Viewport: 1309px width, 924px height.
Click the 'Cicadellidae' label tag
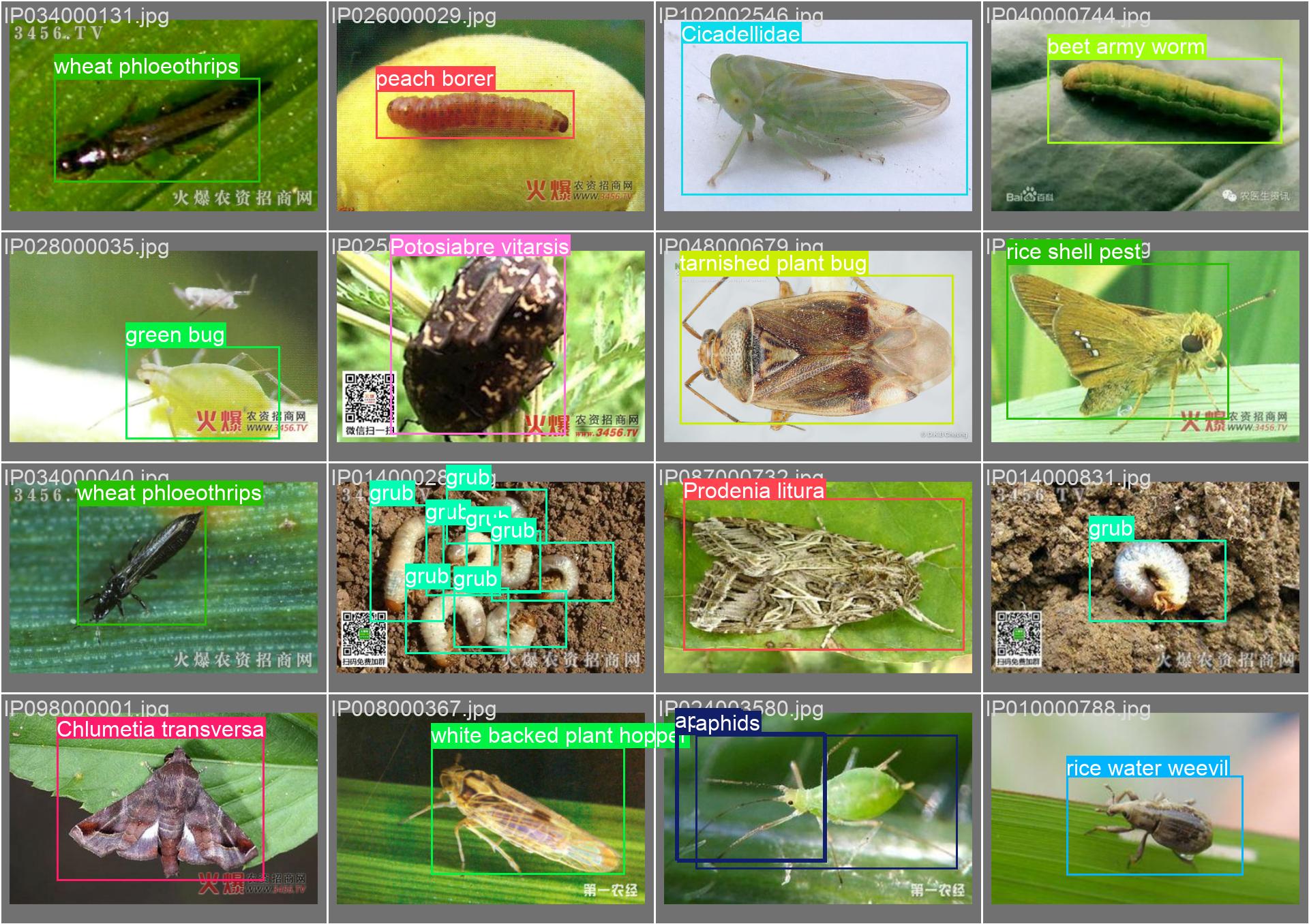click(740, 34)
